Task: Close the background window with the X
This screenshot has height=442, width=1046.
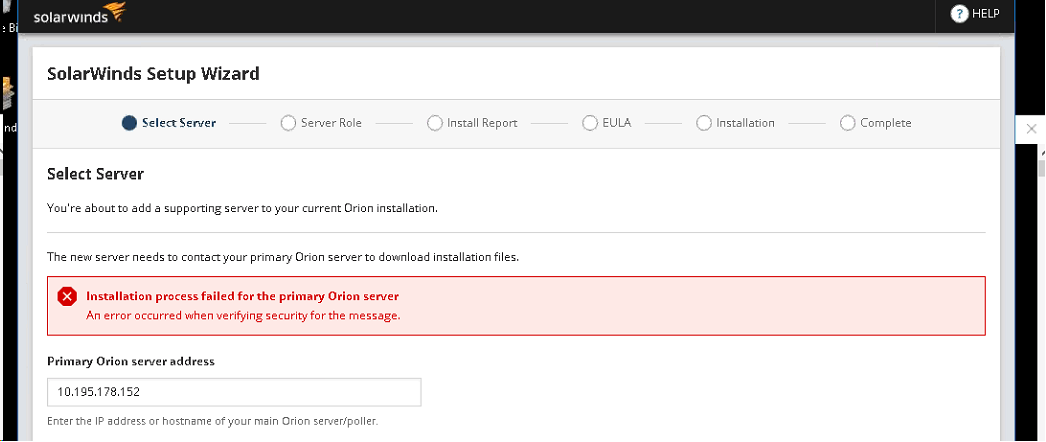Action: tap(1032, 129)
